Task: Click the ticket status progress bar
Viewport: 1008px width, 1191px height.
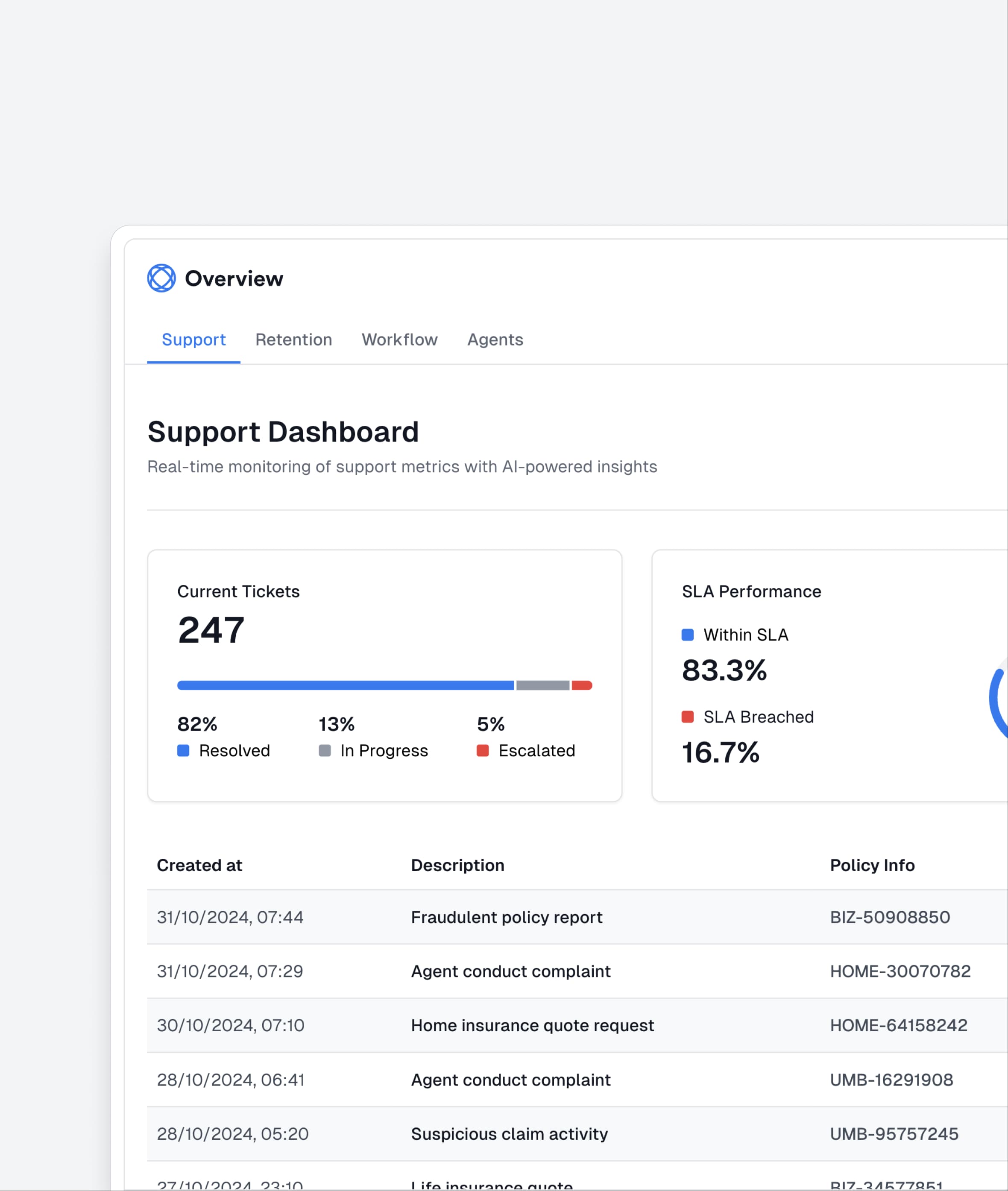Action: [x=384, y=685]
